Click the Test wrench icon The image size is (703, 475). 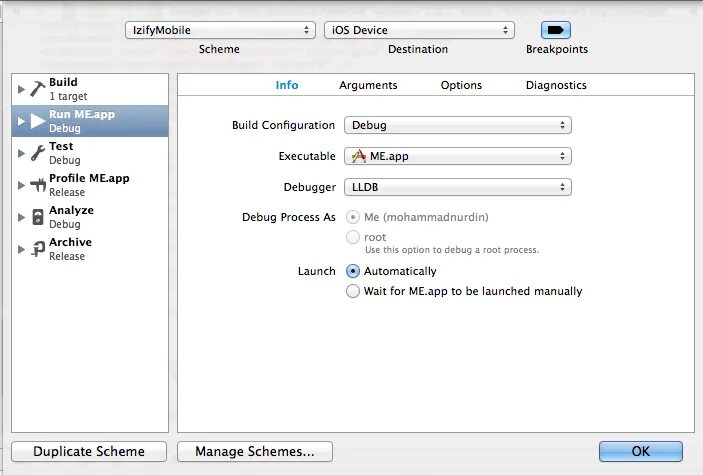click(x=38, y=153)
